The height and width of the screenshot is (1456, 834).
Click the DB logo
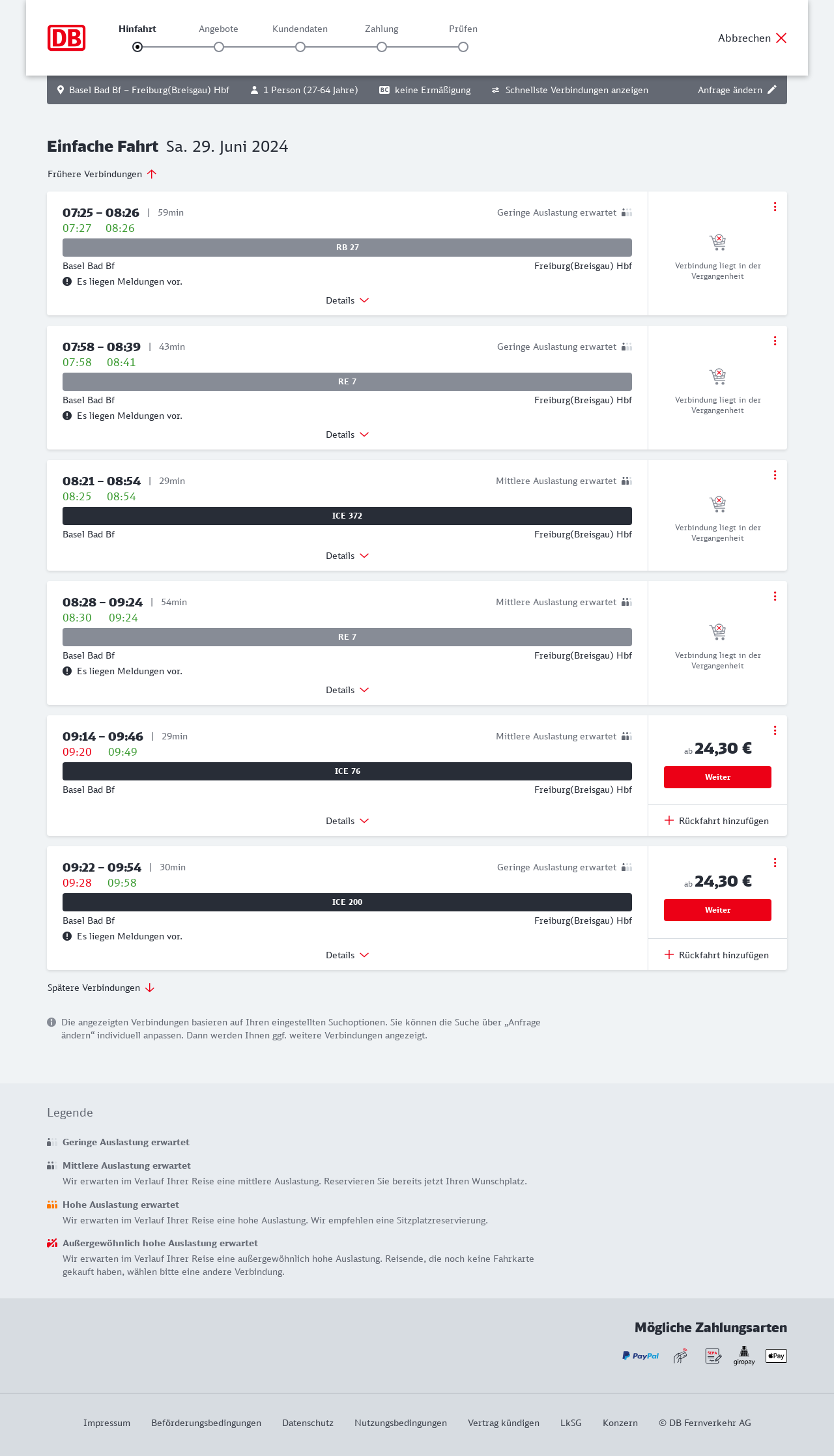pyautogui.click(x=66, y=38)
